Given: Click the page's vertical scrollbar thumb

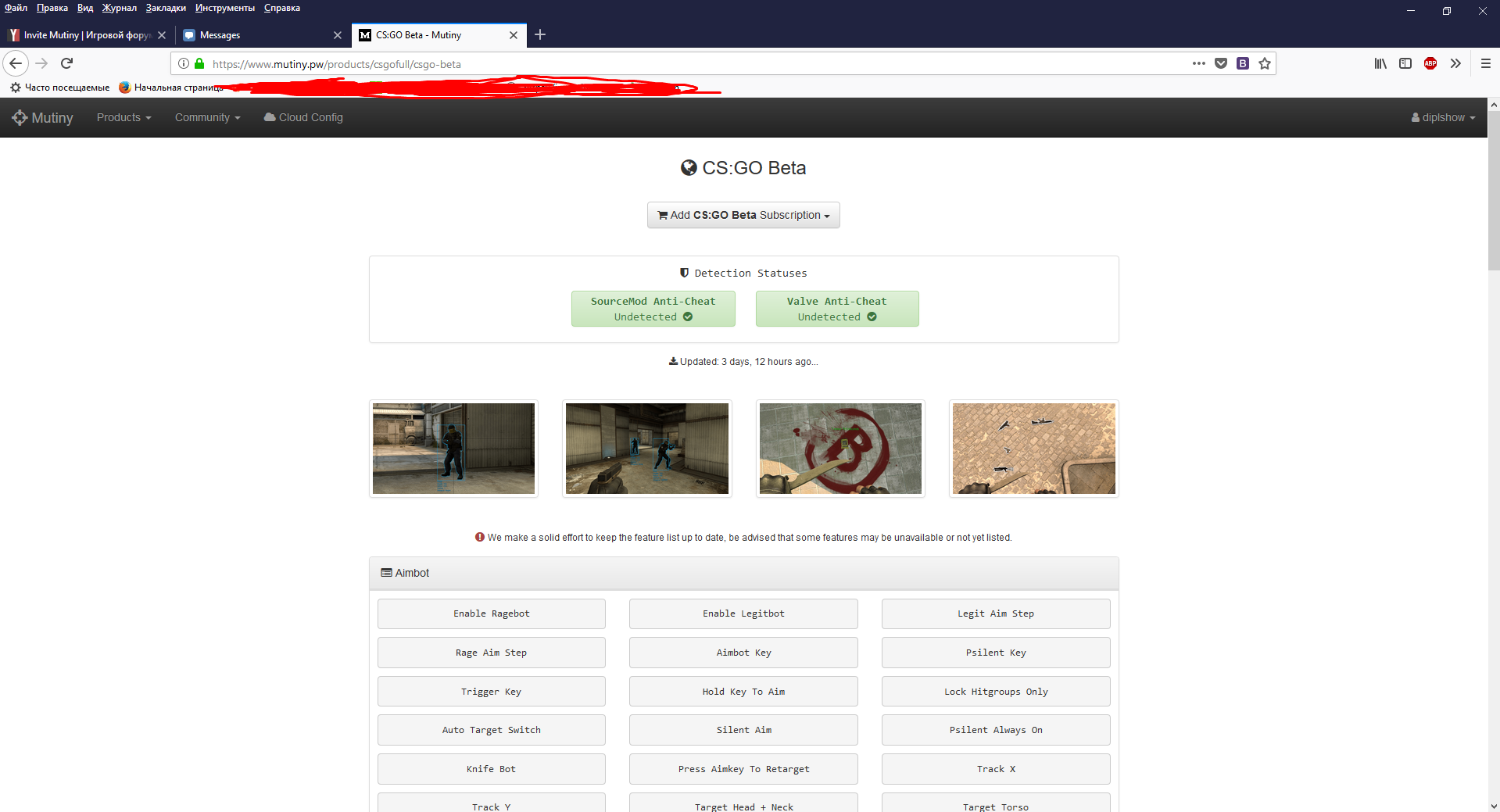Looking at the screenshot, I should tap(1494, 191).
